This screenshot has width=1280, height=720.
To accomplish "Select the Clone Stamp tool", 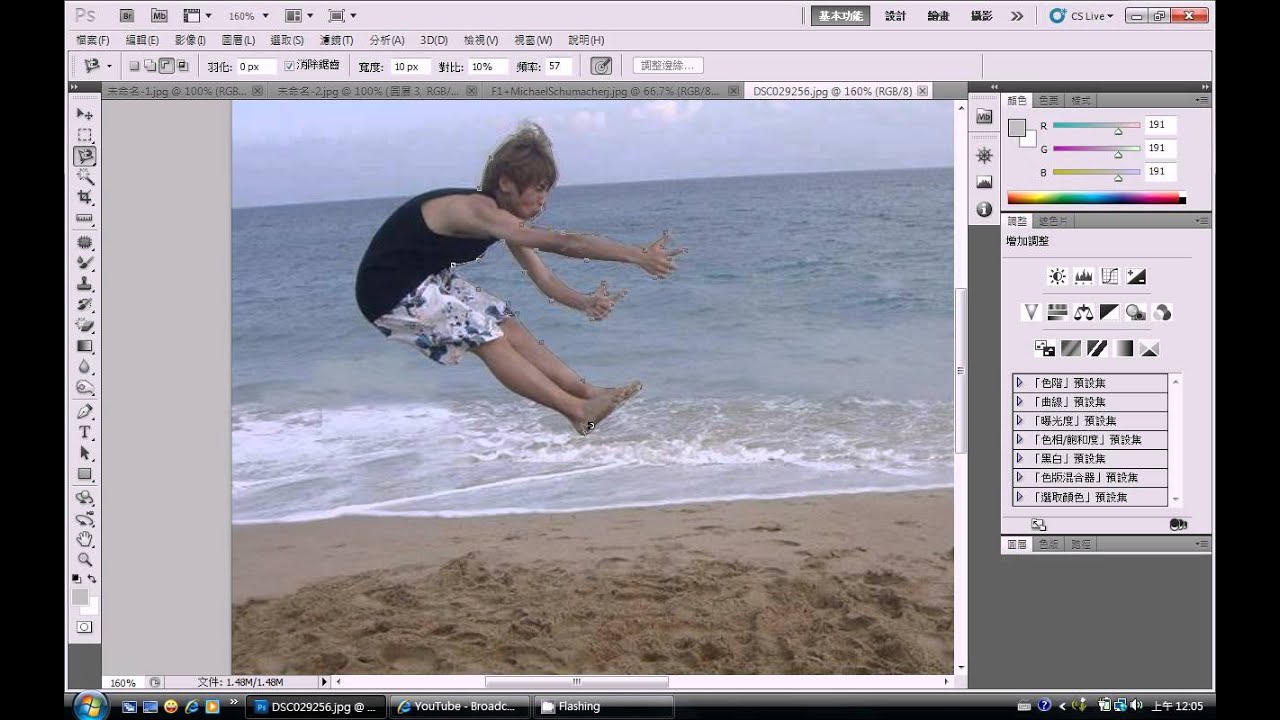I will point(85,283).
